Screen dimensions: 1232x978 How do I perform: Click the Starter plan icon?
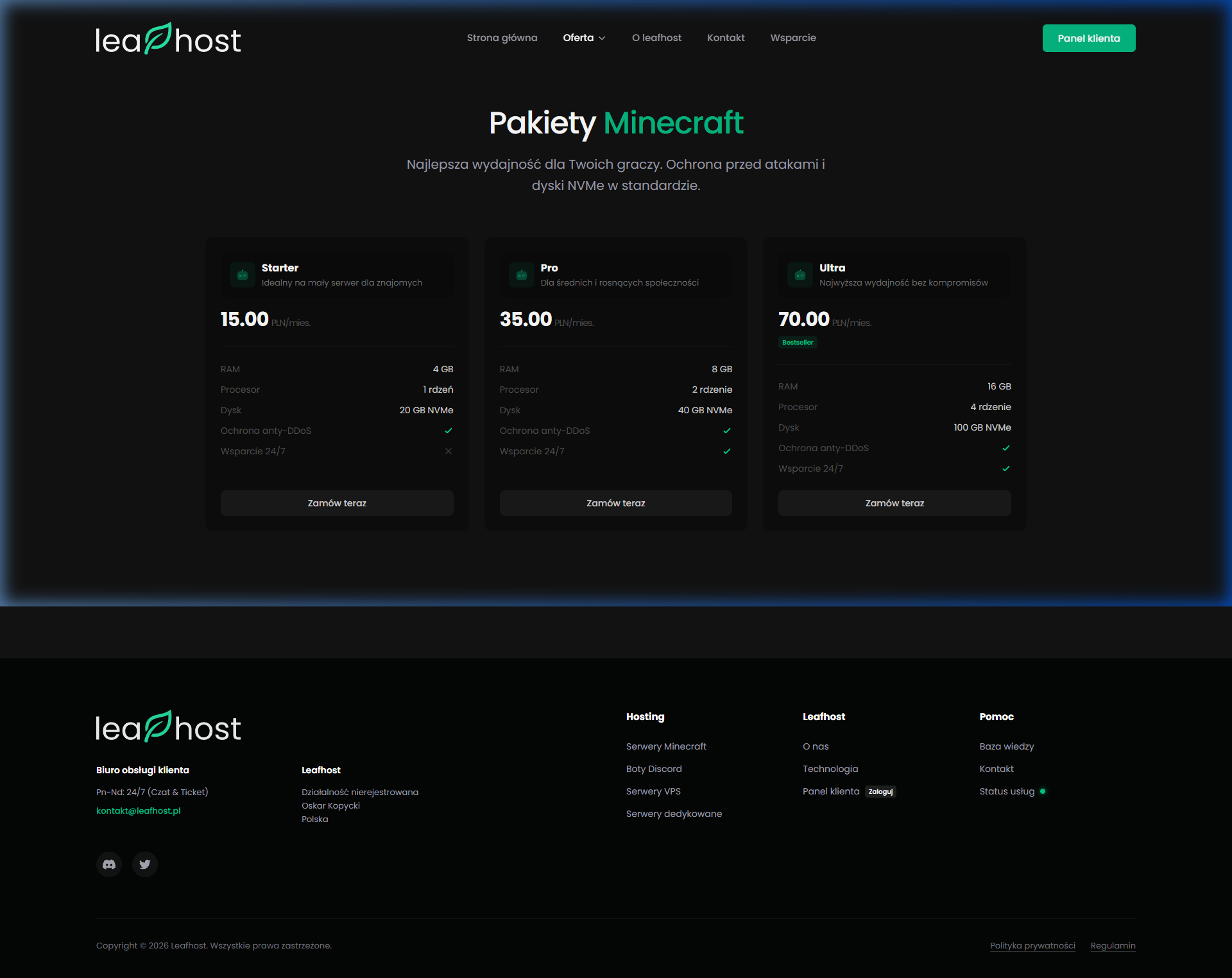click(x=243, y=275)
